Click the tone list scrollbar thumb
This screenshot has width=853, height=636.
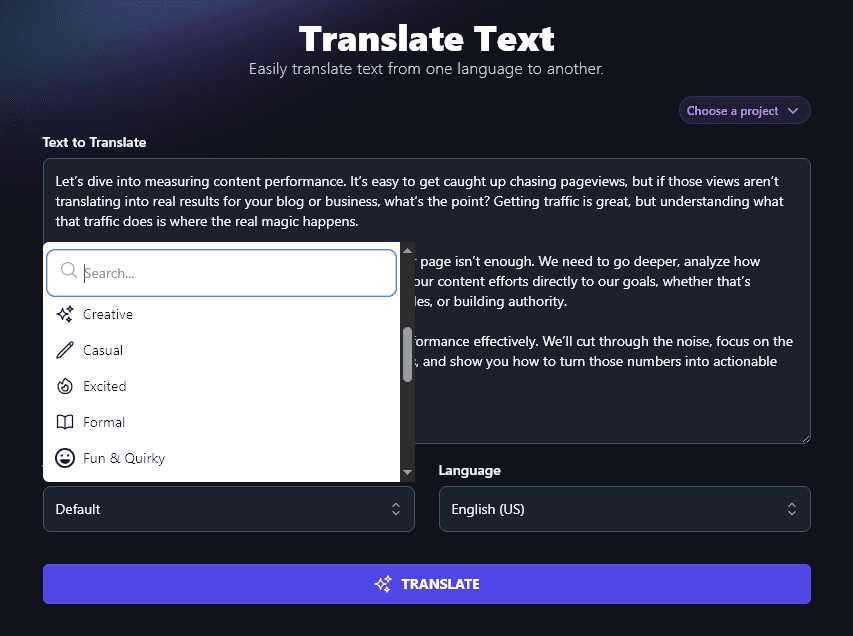click(x=407, y=354)
